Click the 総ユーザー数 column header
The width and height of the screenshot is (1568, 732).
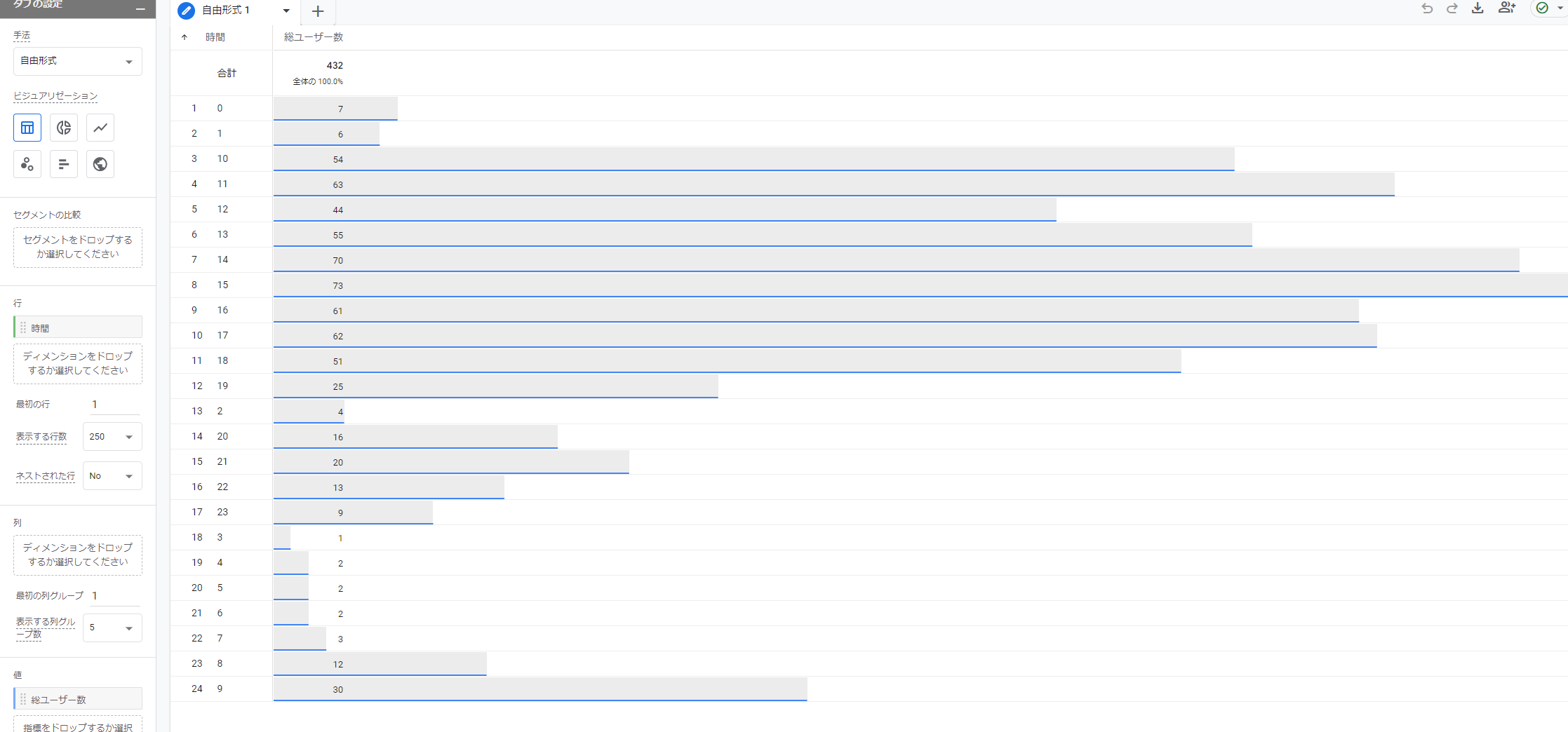(x=313, y=37)
